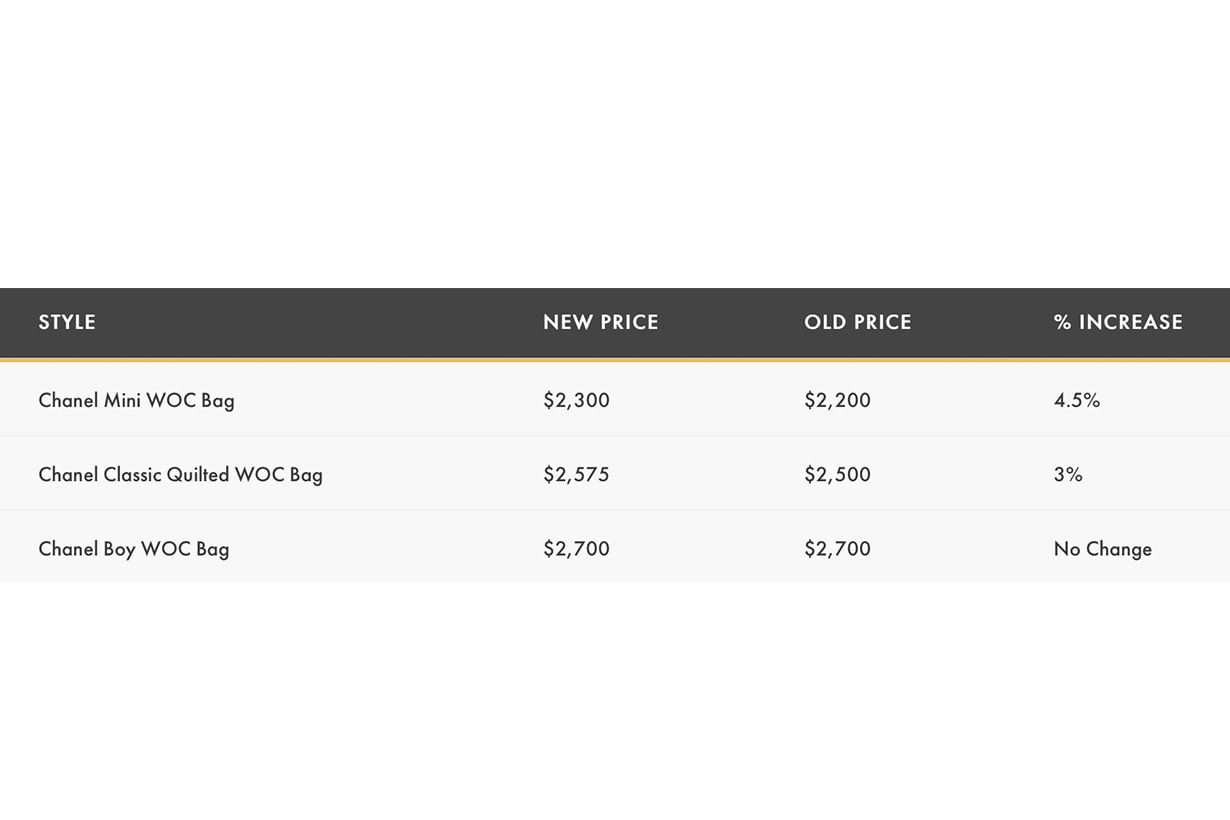Click the Boy WOC Bag new price
Screen dimensions: 1230x820
coord(576,549)
